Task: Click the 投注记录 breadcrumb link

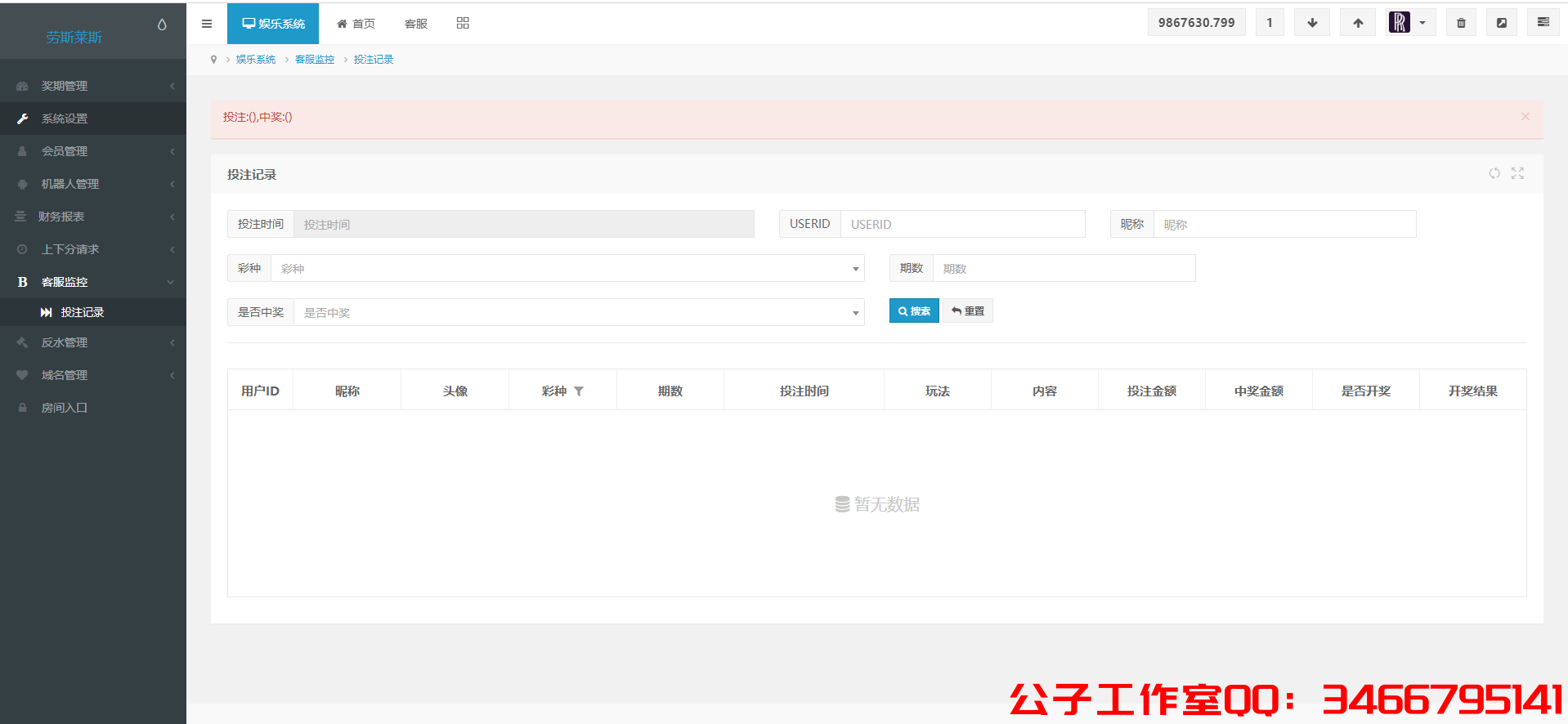Action: (374, 60)
